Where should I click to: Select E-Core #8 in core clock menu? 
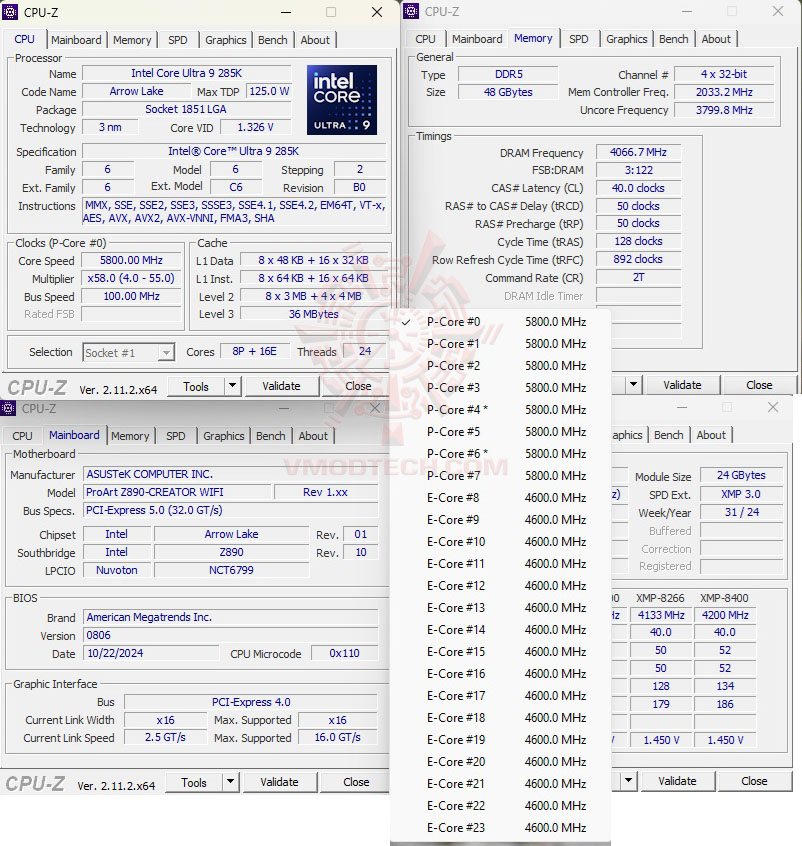[x=500, y=497]
